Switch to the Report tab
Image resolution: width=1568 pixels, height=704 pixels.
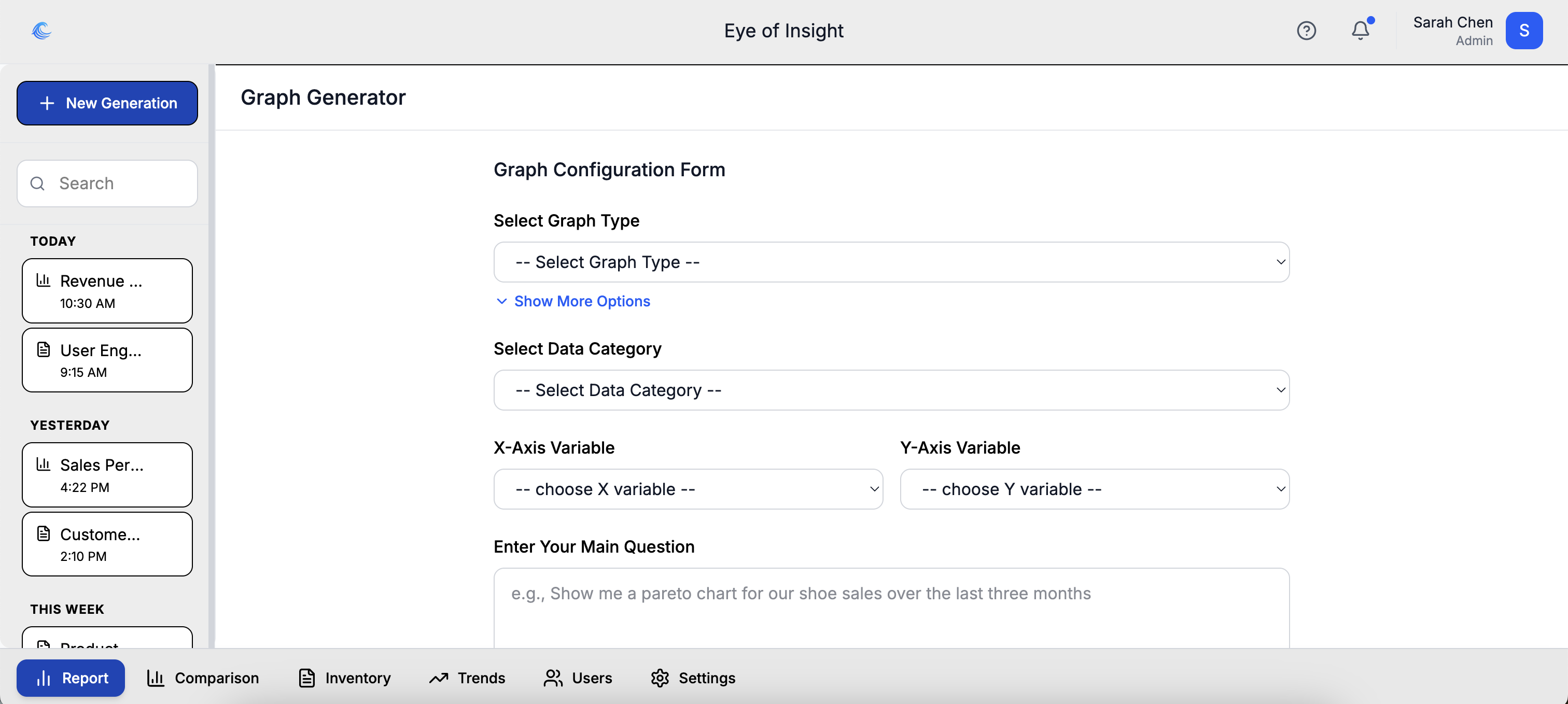point(70,678)
